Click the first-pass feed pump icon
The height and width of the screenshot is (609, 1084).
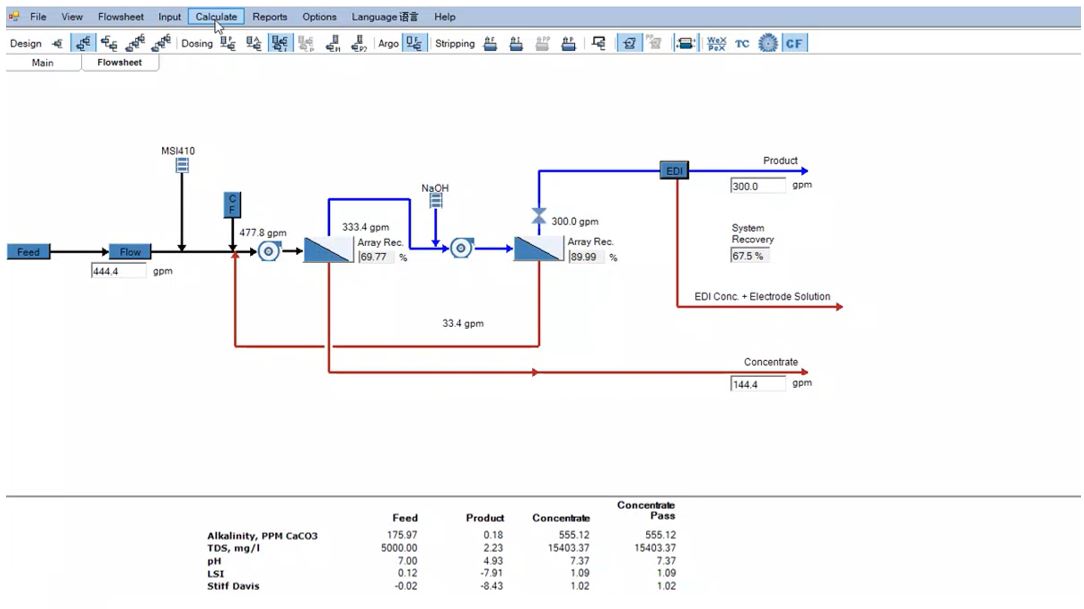pos(269,251)
